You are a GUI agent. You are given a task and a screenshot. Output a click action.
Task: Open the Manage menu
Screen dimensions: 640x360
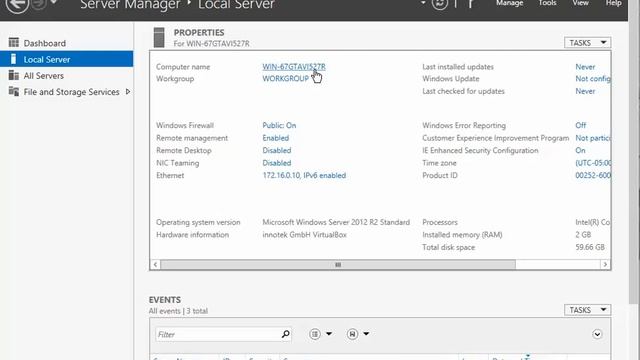509,3
